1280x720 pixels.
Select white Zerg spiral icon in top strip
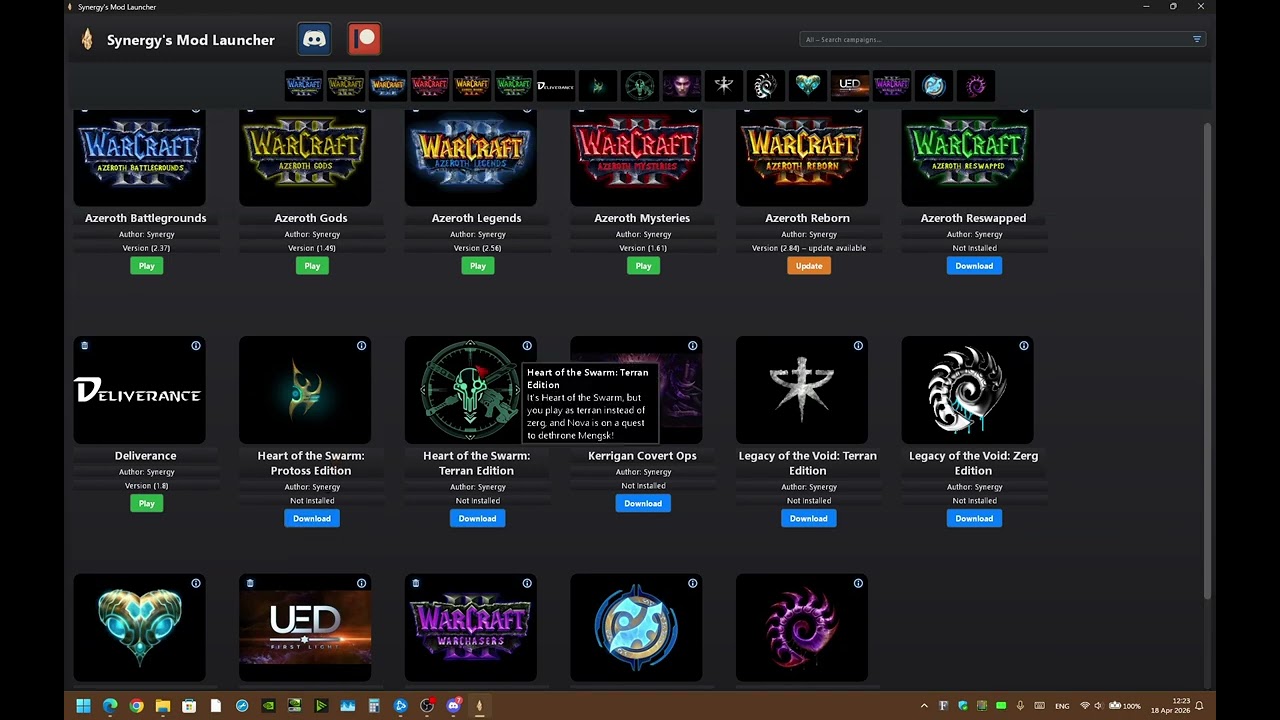765,85
